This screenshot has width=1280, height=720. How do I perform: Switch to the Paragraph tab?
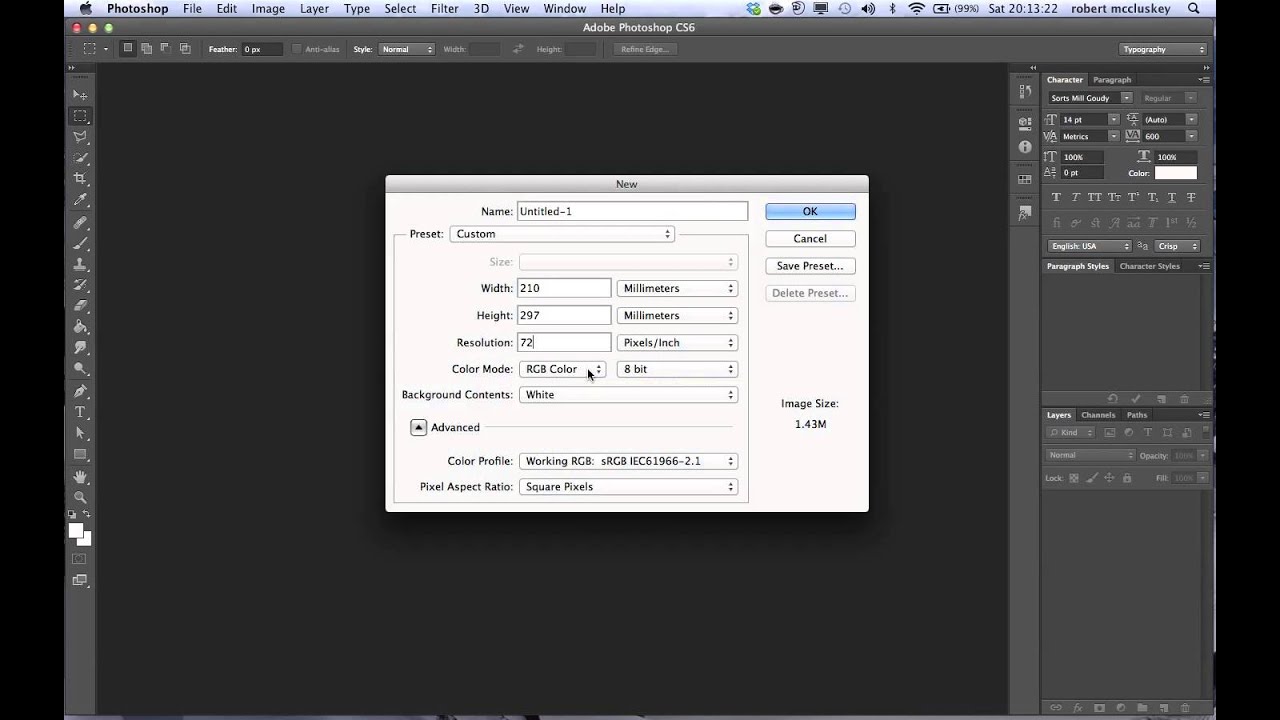pos(1112,80)
